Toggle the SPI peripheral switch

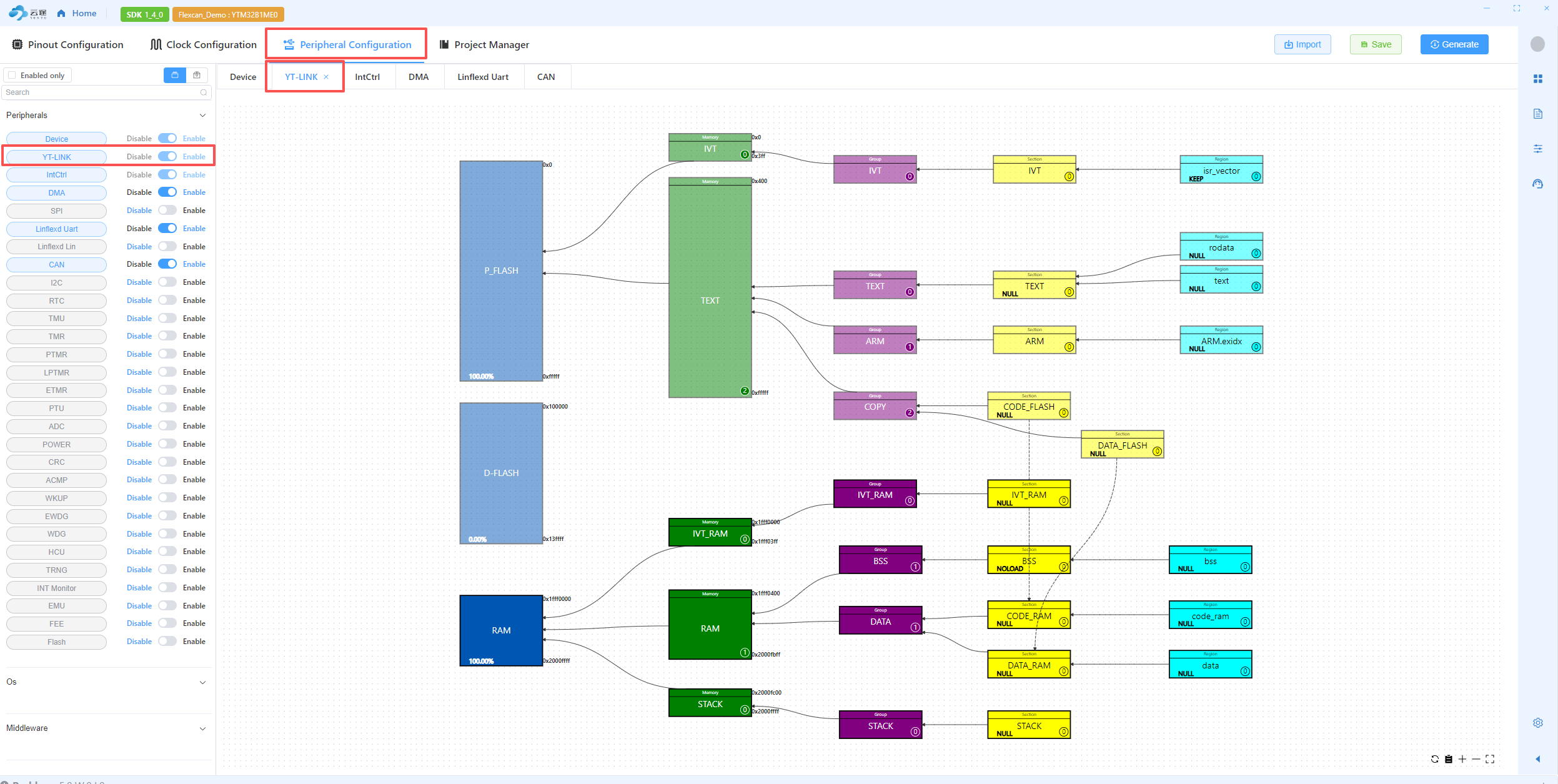(x=167, y=211)
